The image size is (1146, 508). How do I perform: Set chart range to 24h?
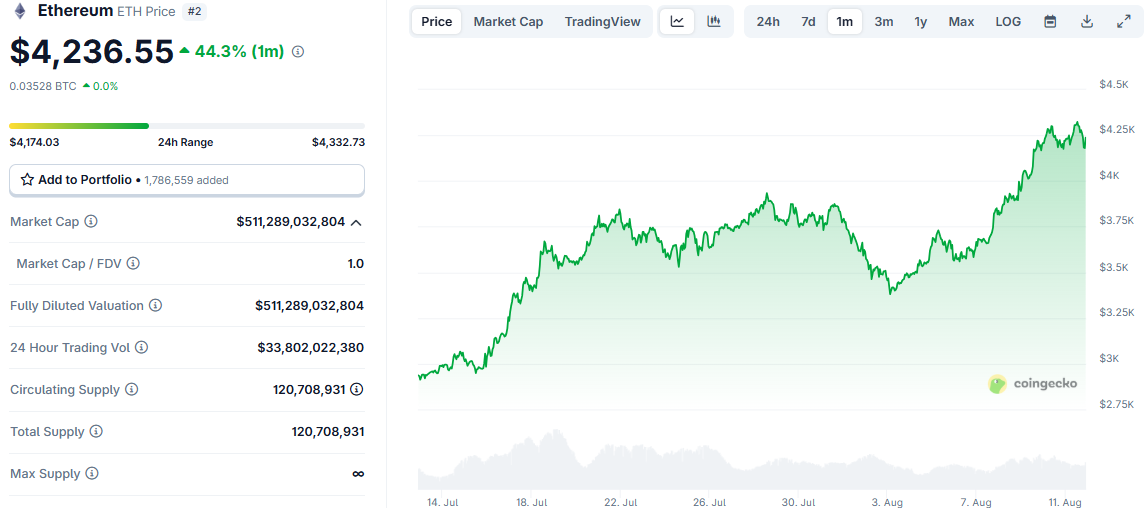[768, 21]
